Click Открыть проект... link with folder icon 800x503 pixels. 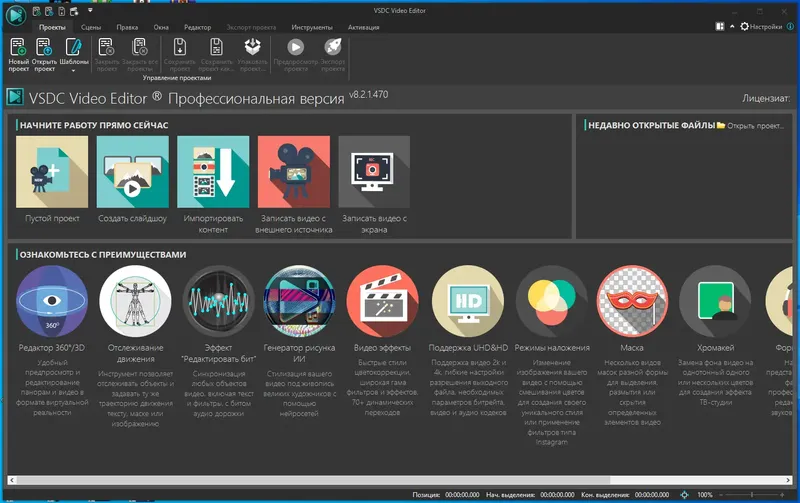751,125
